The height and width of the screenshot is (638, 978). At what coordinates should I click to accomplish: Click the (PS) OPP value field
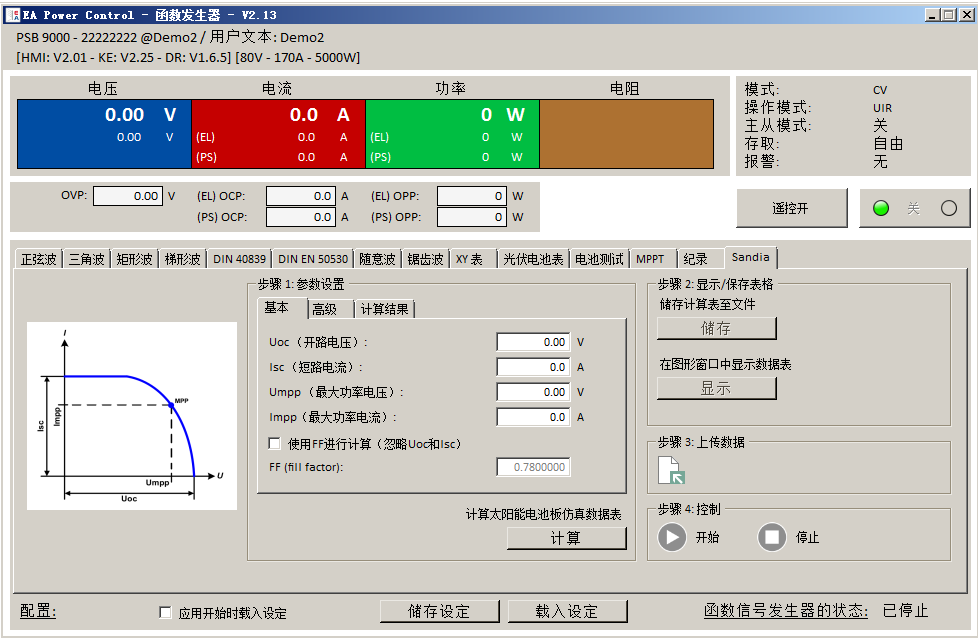[x=472, y=217]
